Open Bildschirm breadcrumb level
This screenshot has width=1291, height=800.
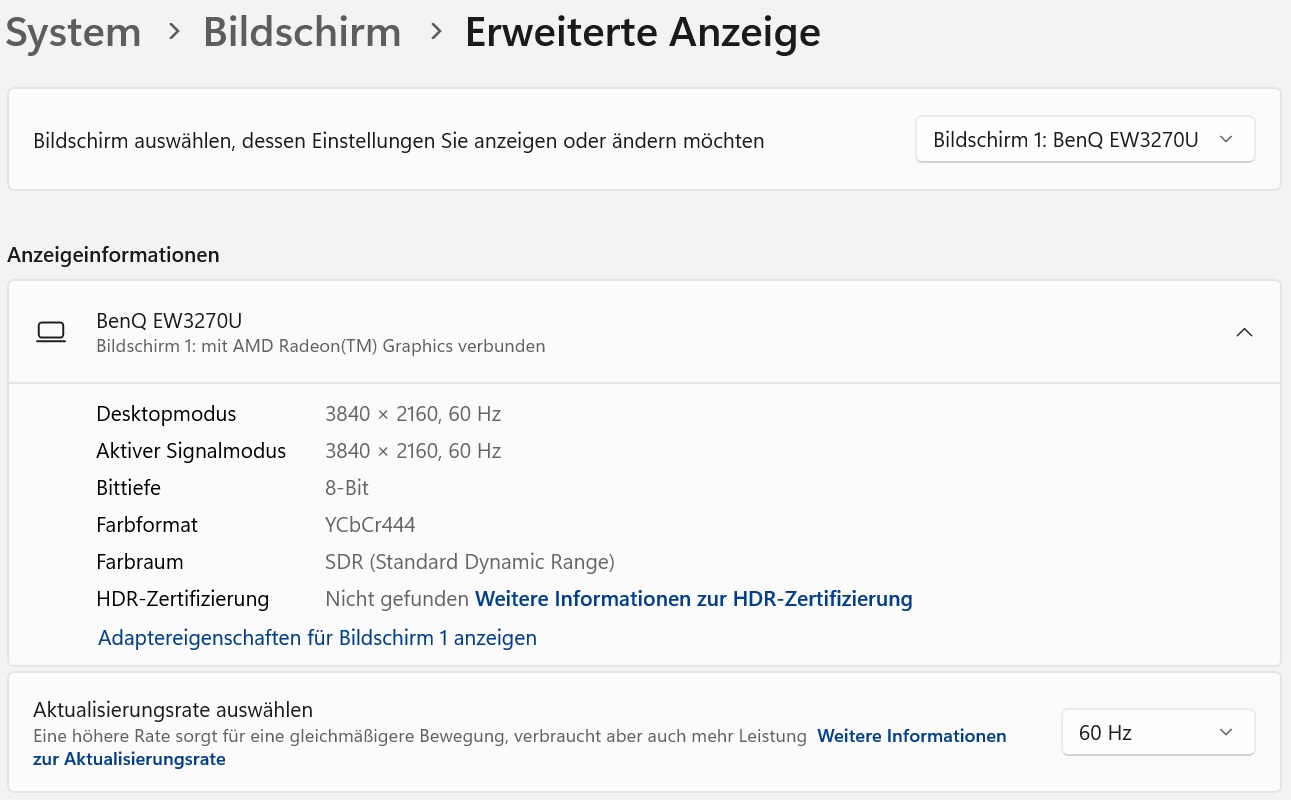click(x=302, y=32)
